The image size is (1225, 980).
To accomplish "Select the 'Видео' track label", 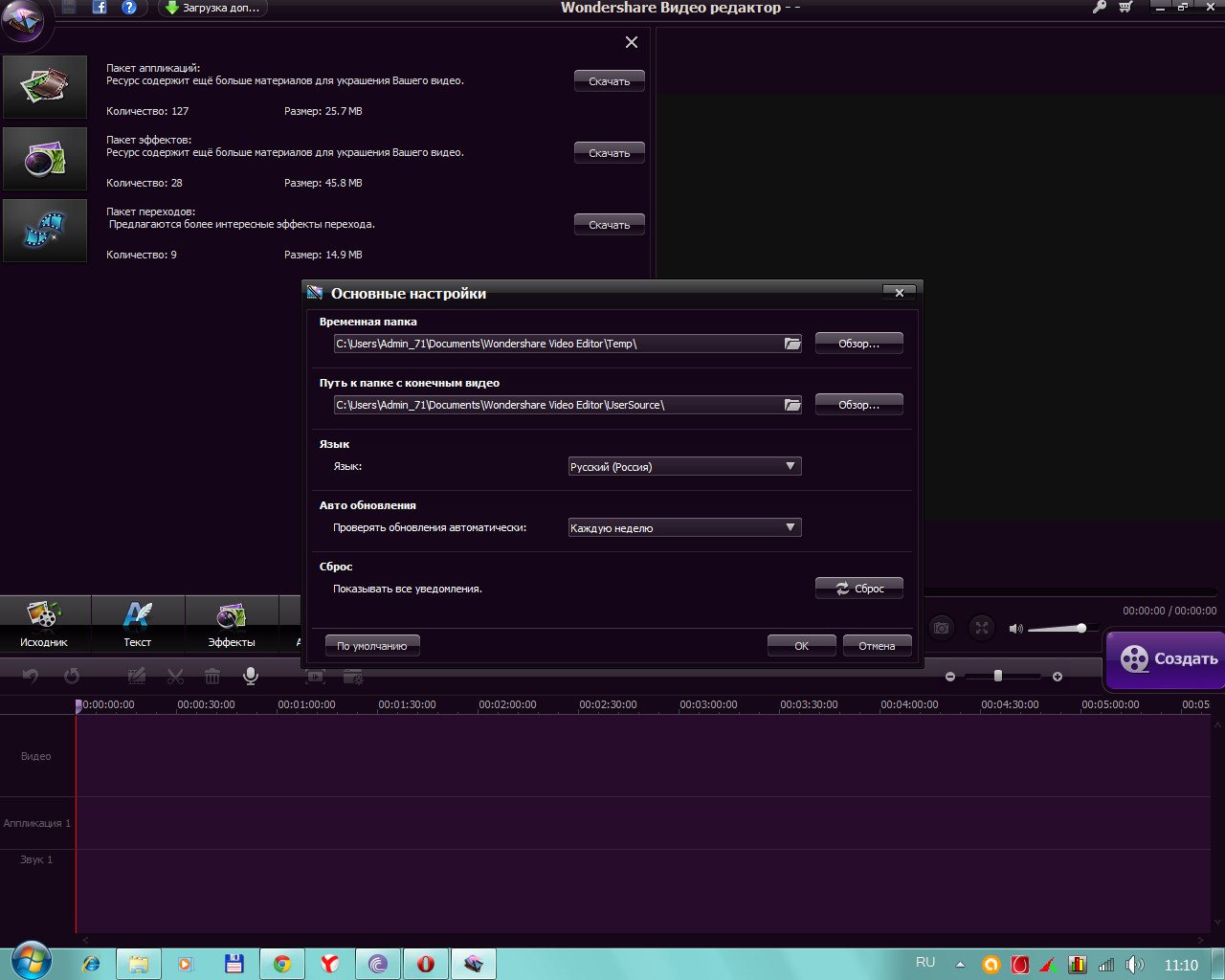I will pos(36,756).
